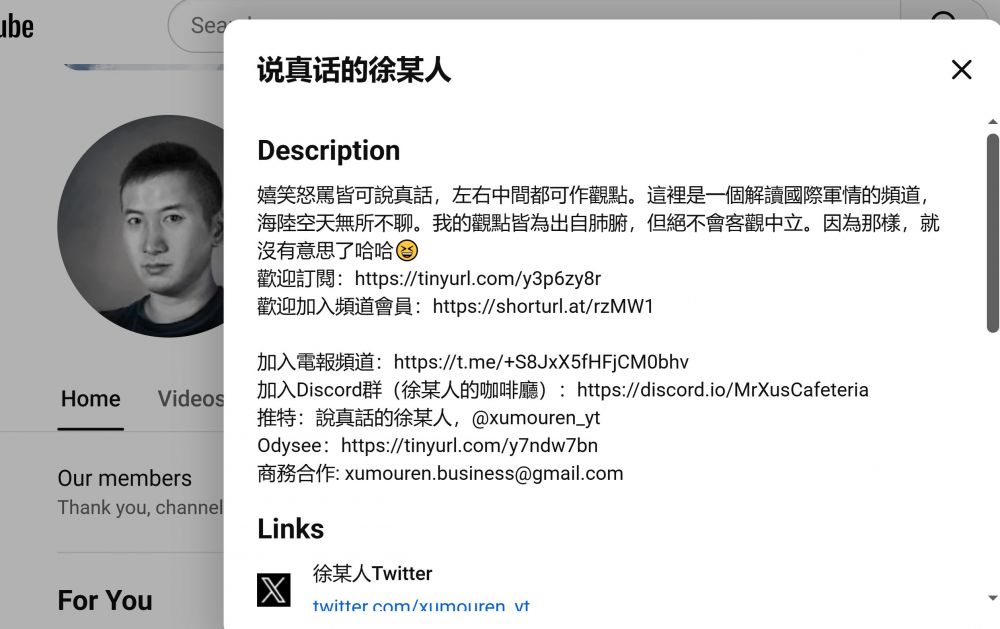Viewport: 1000px width, 629px height.
Task: Open the Odysee tinyurl.com/y7ndw7bn link
Action: [469, 445]
